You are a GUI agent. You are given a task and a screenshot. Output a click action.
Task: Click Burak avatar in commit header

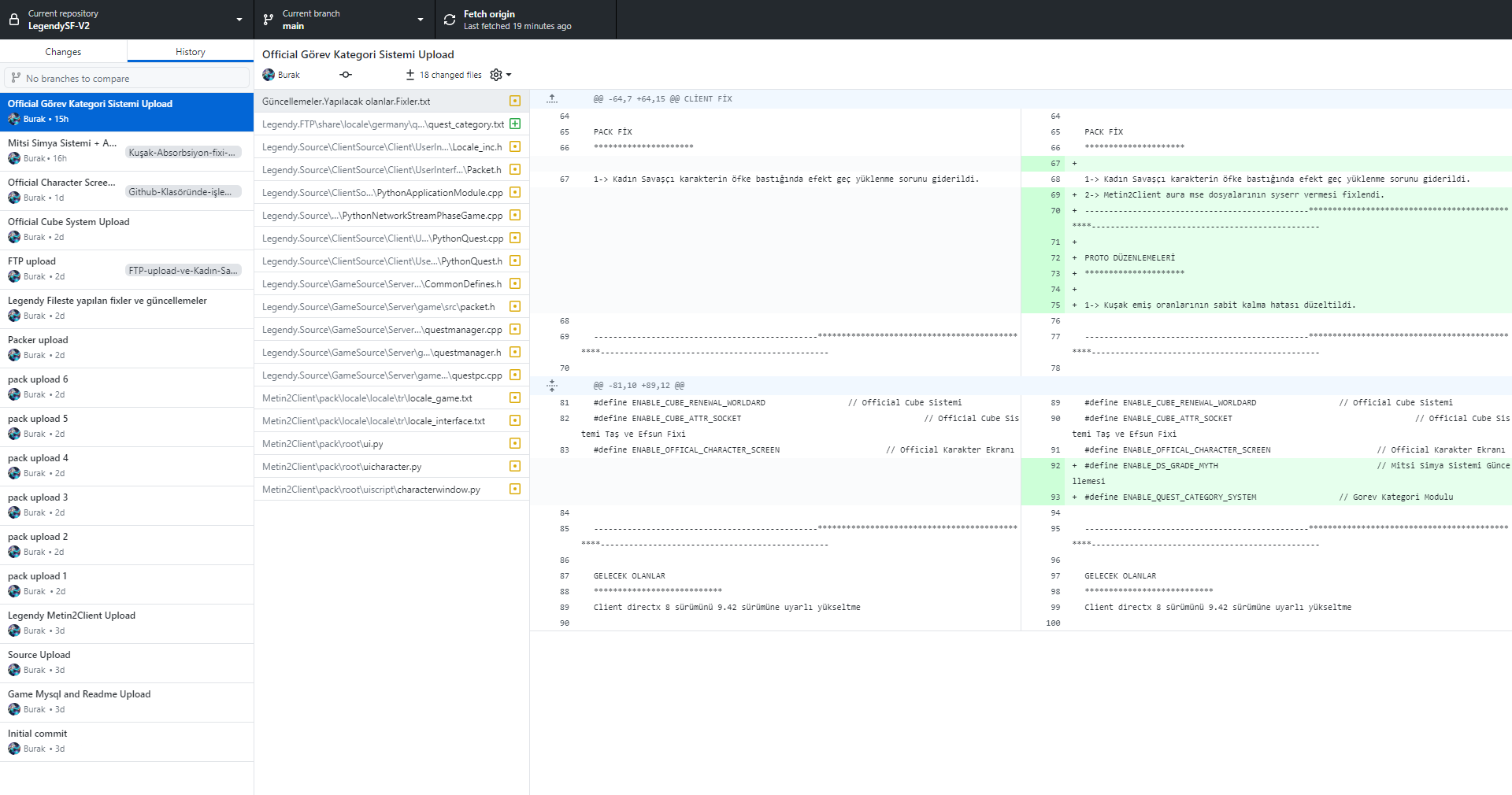click(269, 75)
